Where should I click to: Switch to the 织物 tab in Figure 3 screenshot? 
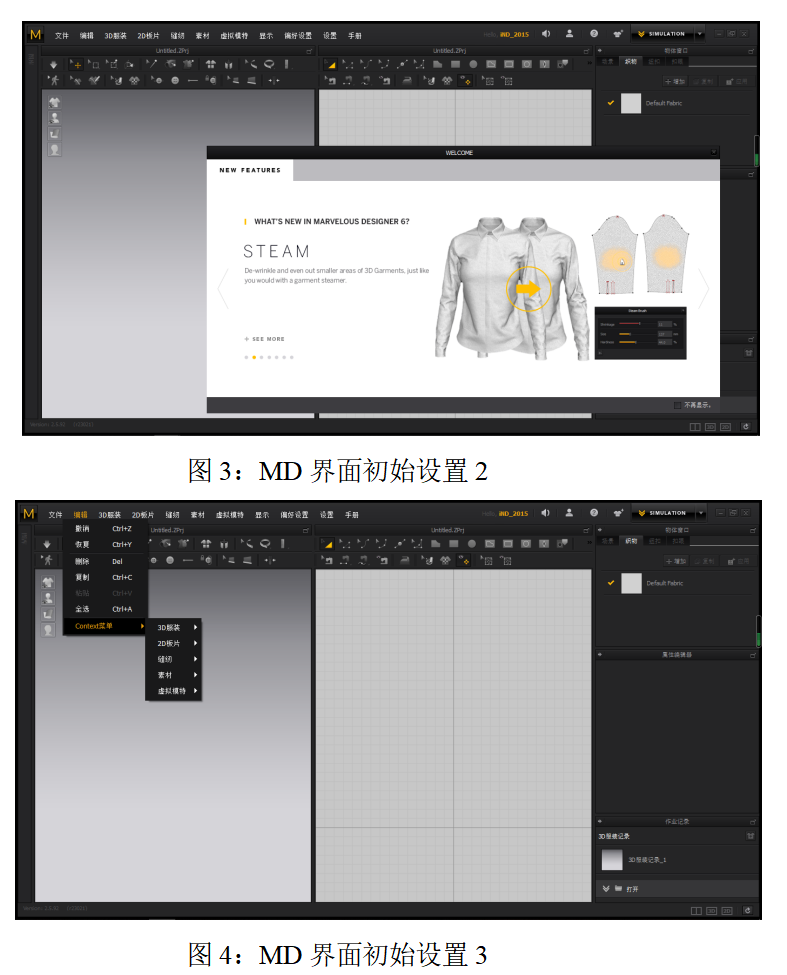click(x=631, y=62)
